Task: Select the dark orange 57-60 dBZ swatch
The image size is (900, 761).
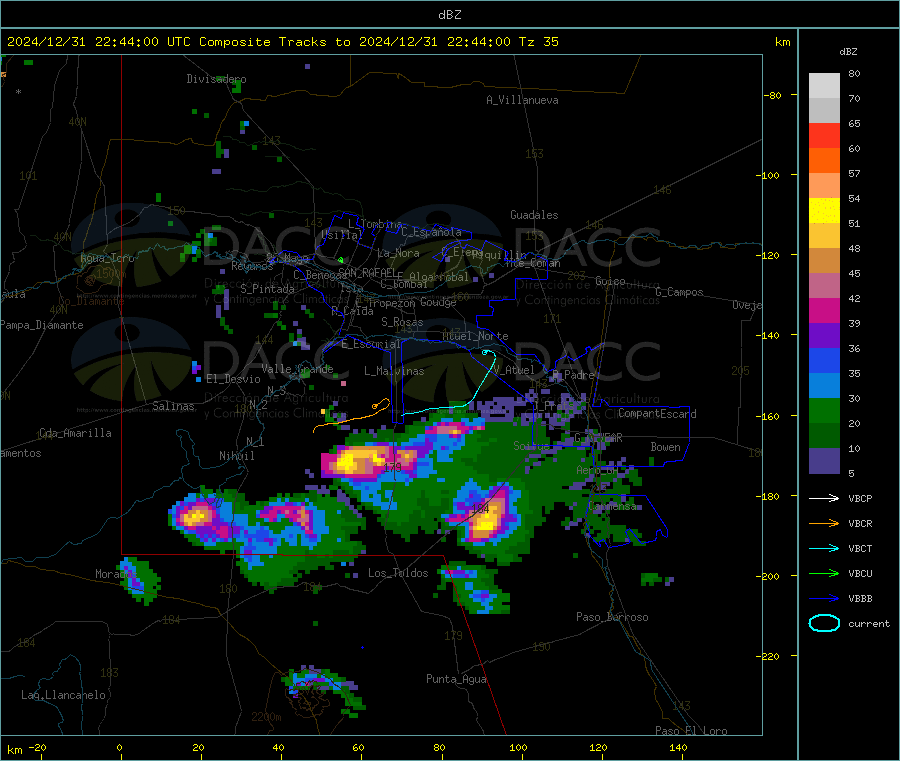Action: point(824,161)
